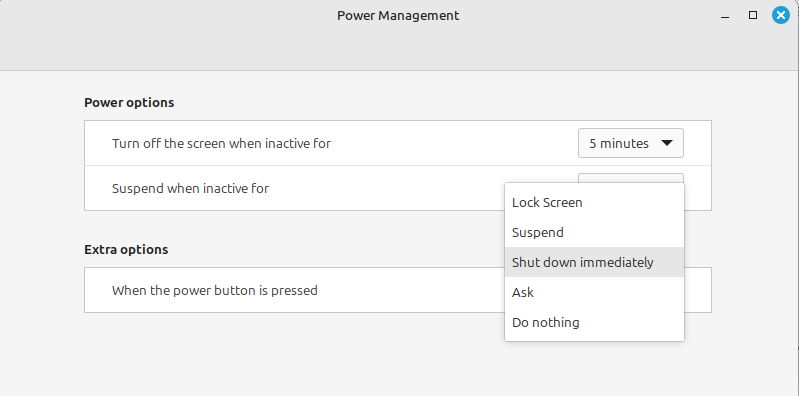
Task: Click the Power options section heading
Action: click(x=129, y=102)
